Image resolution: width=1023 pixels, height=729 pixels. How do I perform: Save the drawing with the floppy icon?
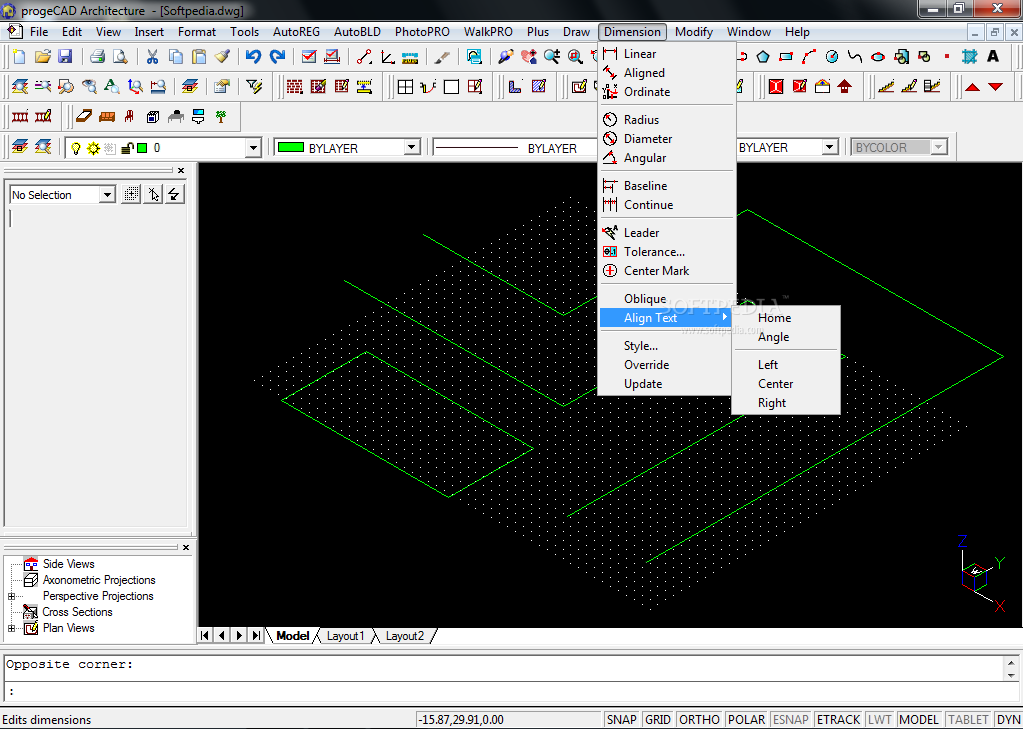tap(65, 57)
